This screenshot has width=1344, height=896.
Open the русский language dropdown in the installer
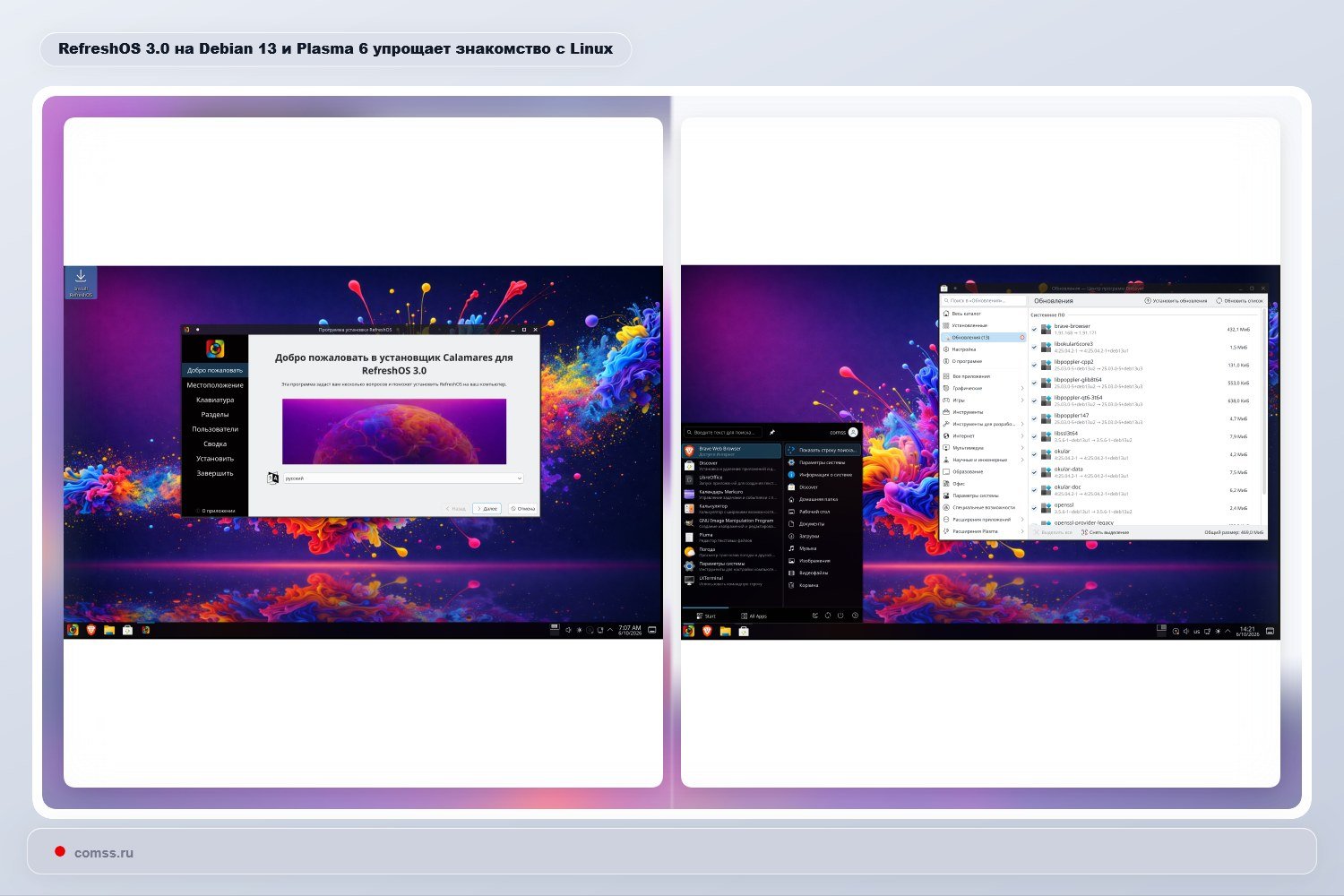coord(402,478)
